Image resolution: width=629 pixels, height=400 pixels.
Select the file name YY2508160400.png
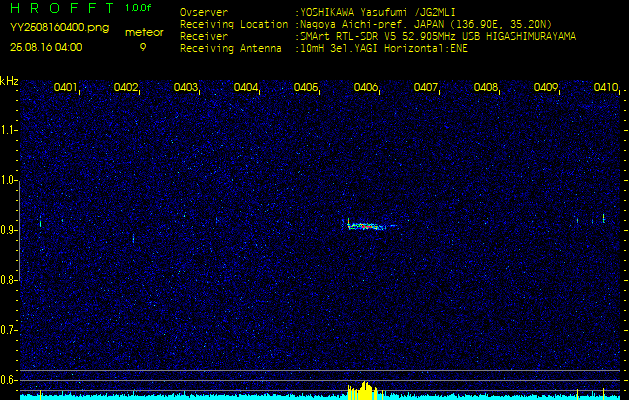pyautogui.click(x=59, y=28)
